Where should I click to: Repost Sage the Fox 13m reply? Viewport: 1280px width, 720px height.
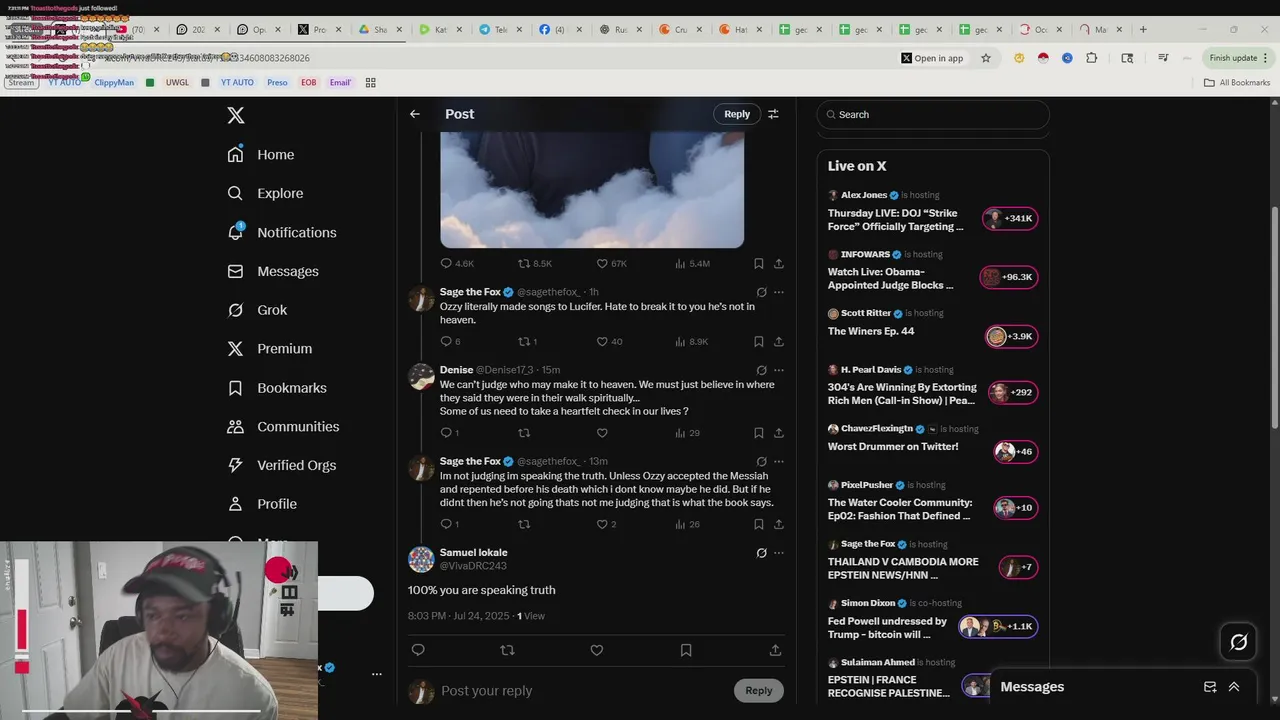pyautogui.click(x=523, y=524)
